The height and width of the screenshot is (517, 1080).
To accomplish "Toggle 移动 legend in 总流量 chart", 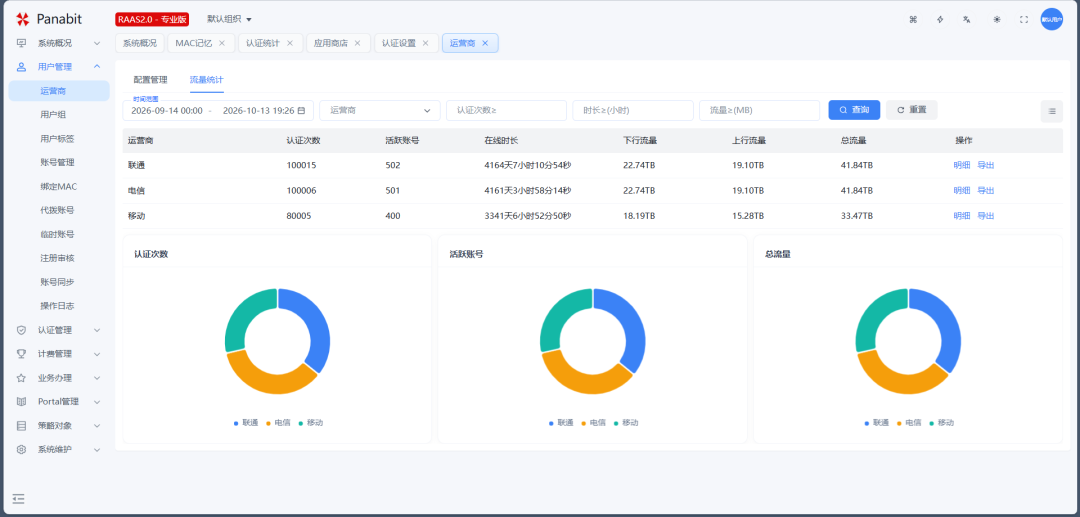I will pyautogui.click(x=942, y=423).
